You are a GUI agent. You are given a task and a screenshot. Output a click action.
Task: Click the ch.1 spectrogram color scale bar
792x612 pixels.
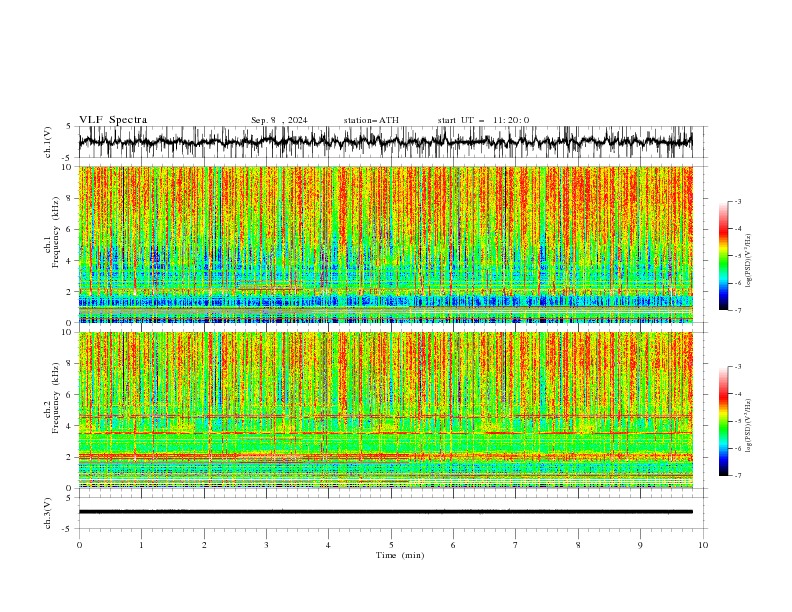(x=723, y=256)
